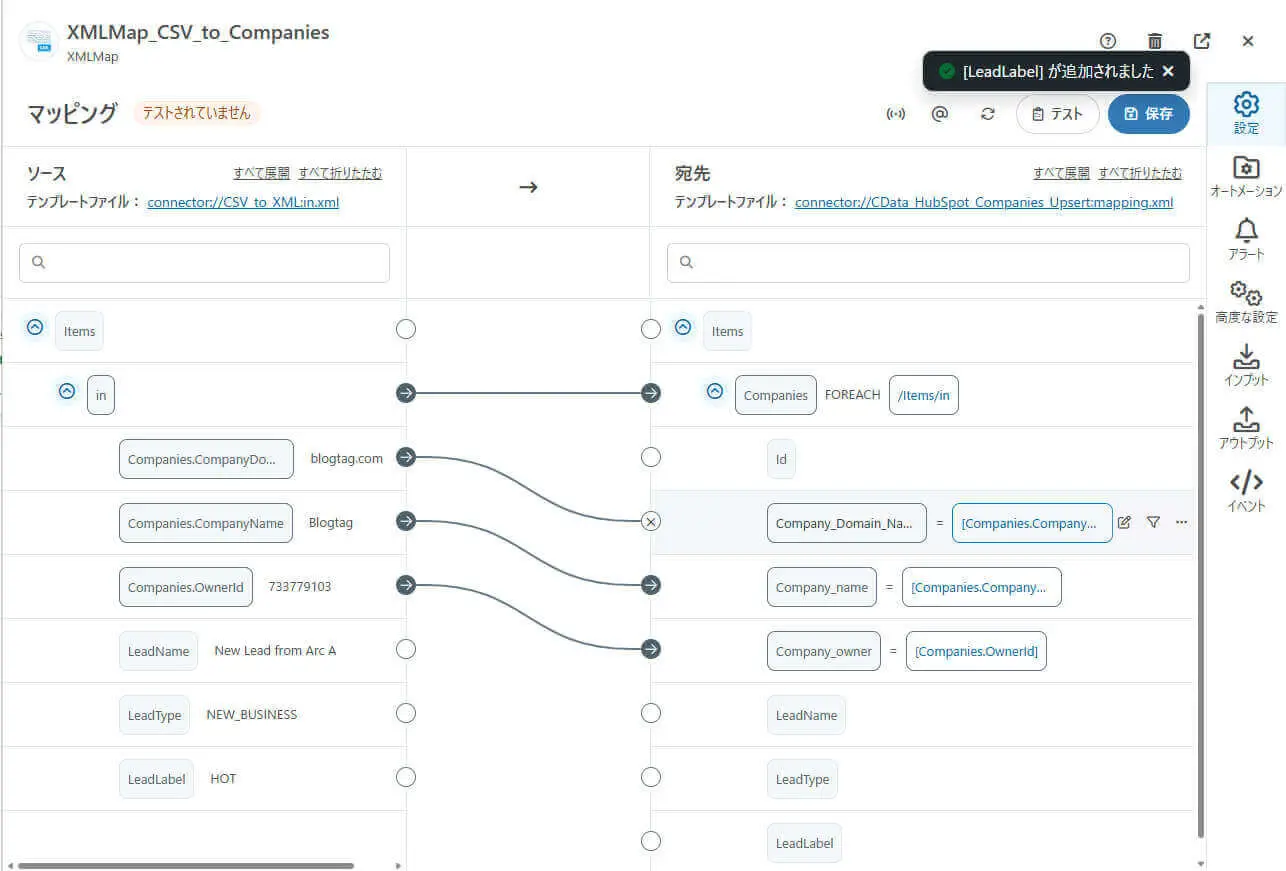Click the filter icon on Company_Domain_Name row
Viewport: 1286px width, 871px height.
(1153, 522)
